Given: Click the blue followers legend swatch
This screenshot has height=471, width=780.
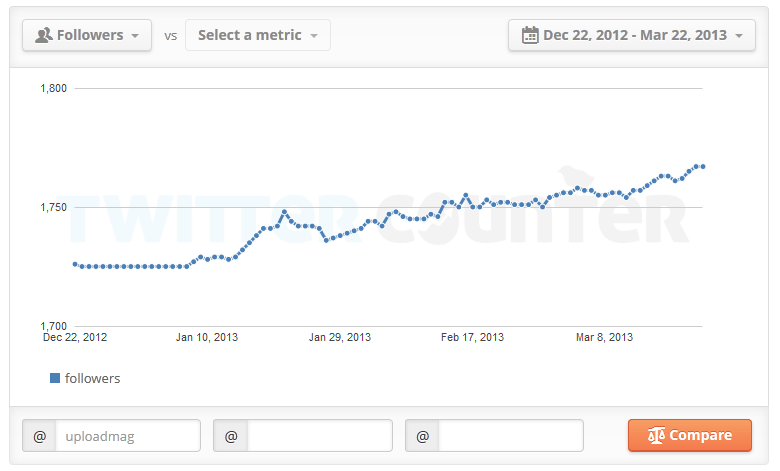Looking at the screenshot, I should tap(55, 378).
